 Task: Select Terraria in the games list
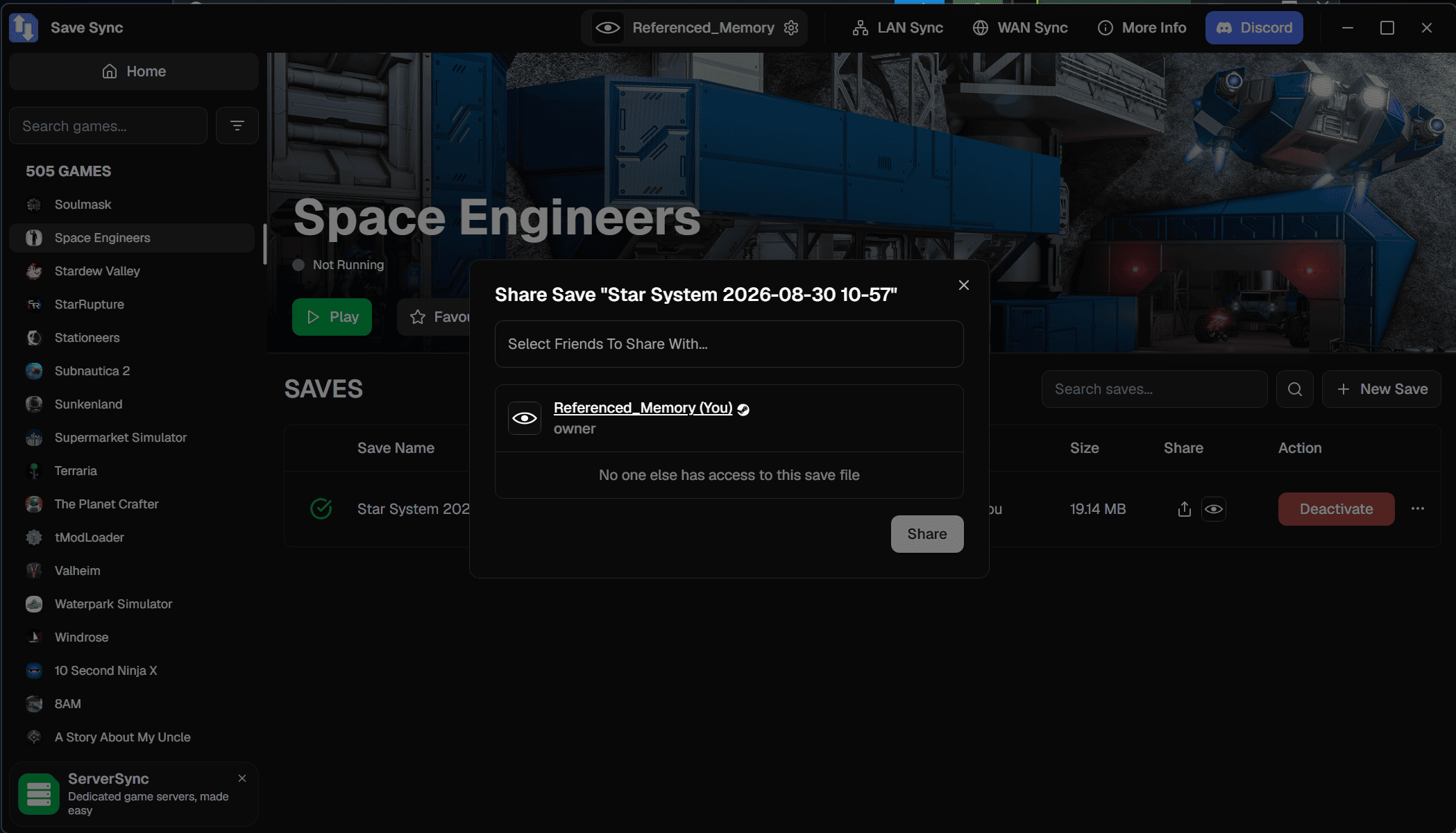pyautogui.click(x=132, y=471)
